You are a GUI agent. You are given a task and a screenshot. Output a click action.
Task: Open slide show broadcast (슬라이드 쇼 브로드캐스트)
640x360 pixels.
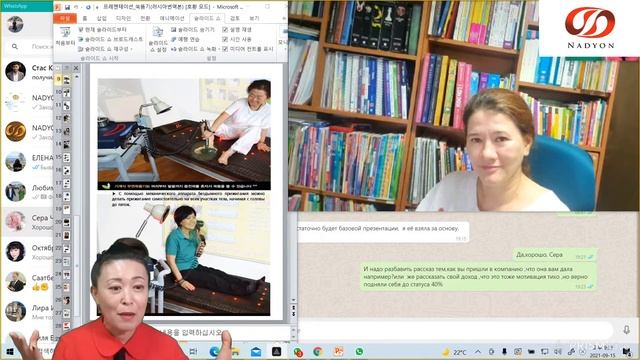(x=110, y=39)
